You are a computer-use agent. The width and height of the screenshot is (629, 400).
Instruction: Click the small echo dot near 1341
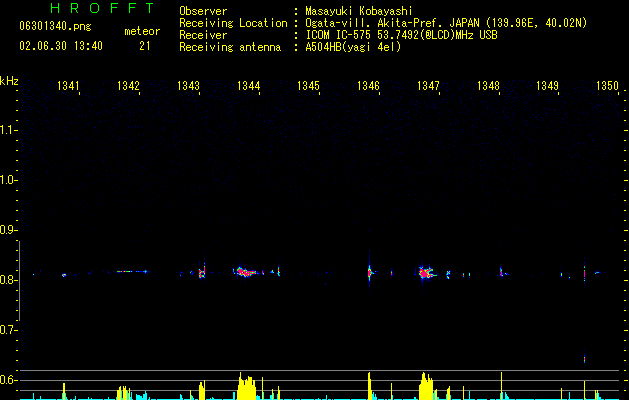coord(64,275)
